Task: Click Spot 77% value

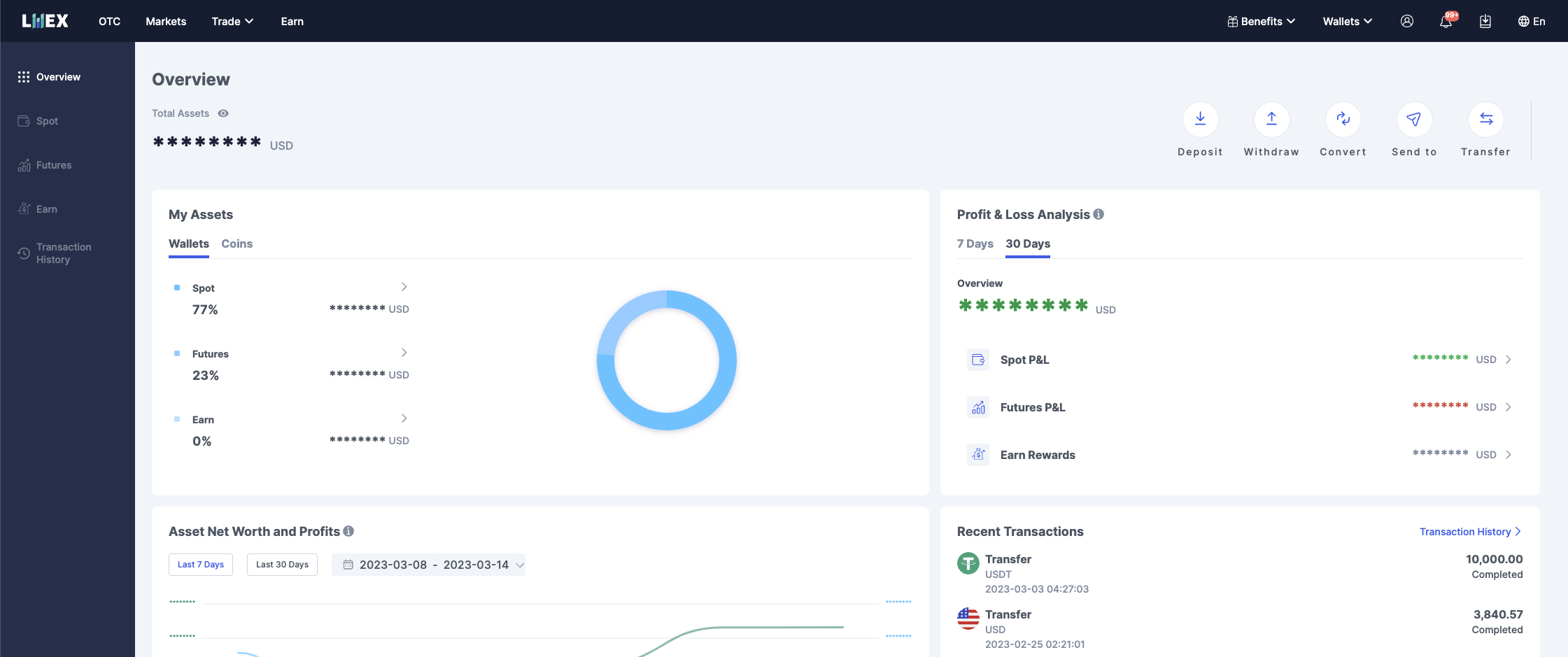Action: pyautogui.click(x=205, y=310)
